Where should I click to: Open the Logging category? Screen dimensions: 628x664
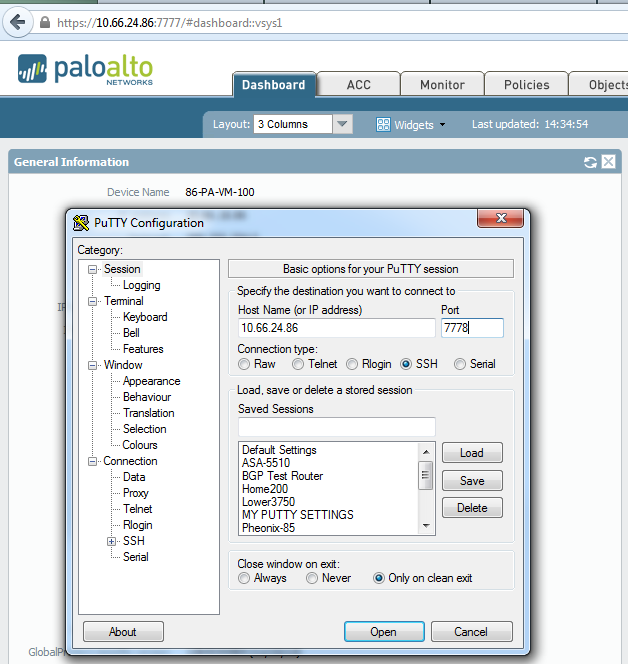tap(141, 285)
